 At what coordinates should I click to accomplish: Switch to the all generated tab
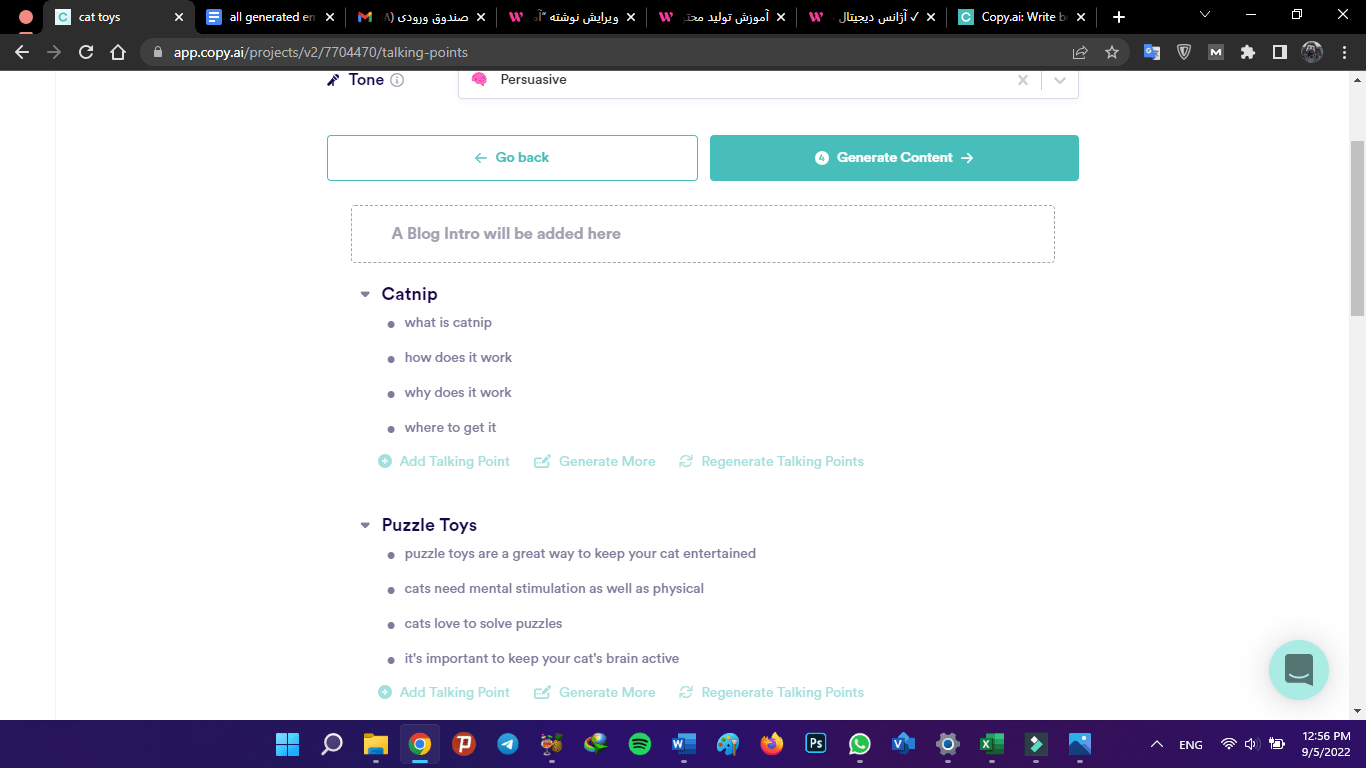(270, 17)
